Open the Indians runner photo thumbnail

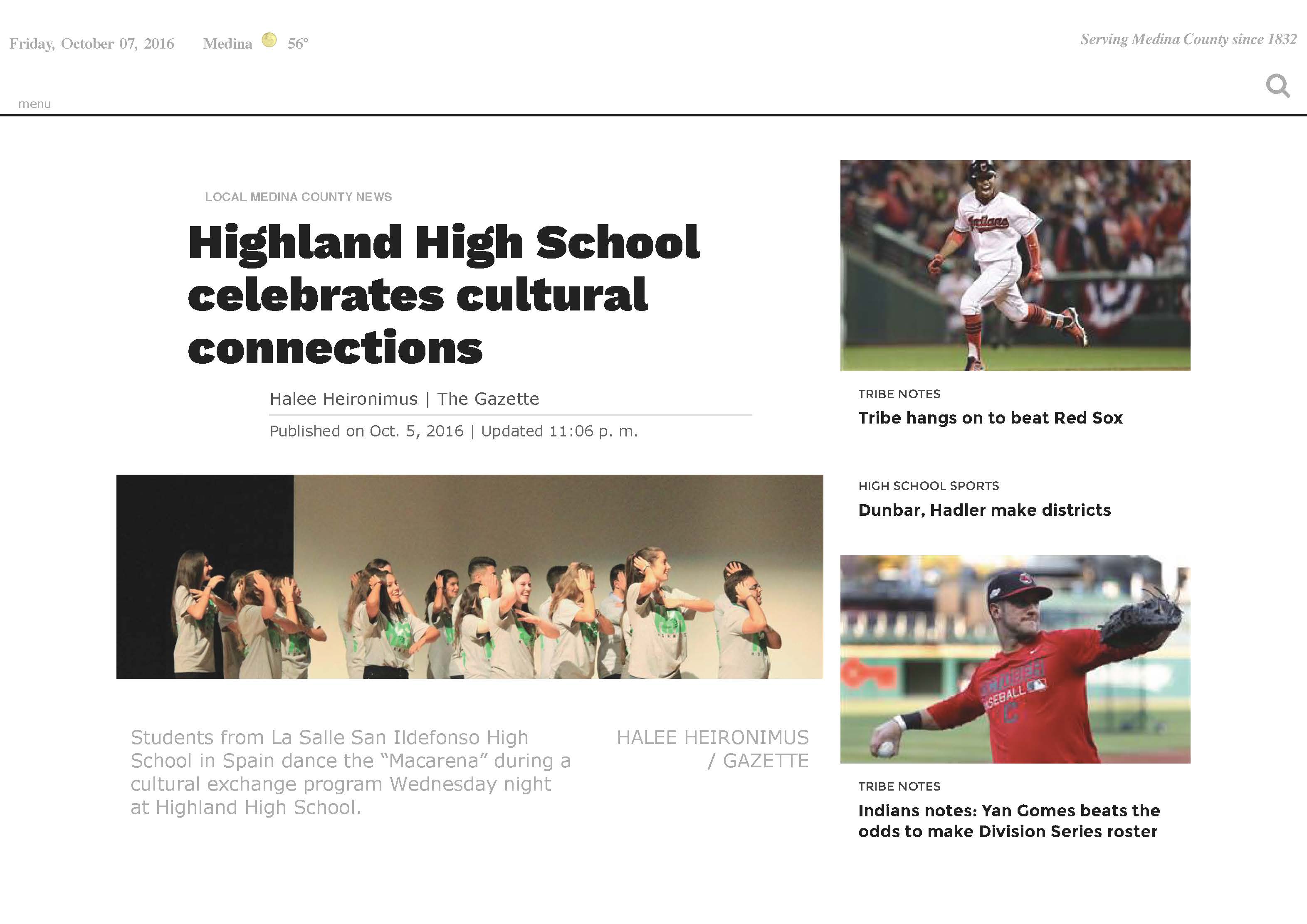pos(1015,265)
